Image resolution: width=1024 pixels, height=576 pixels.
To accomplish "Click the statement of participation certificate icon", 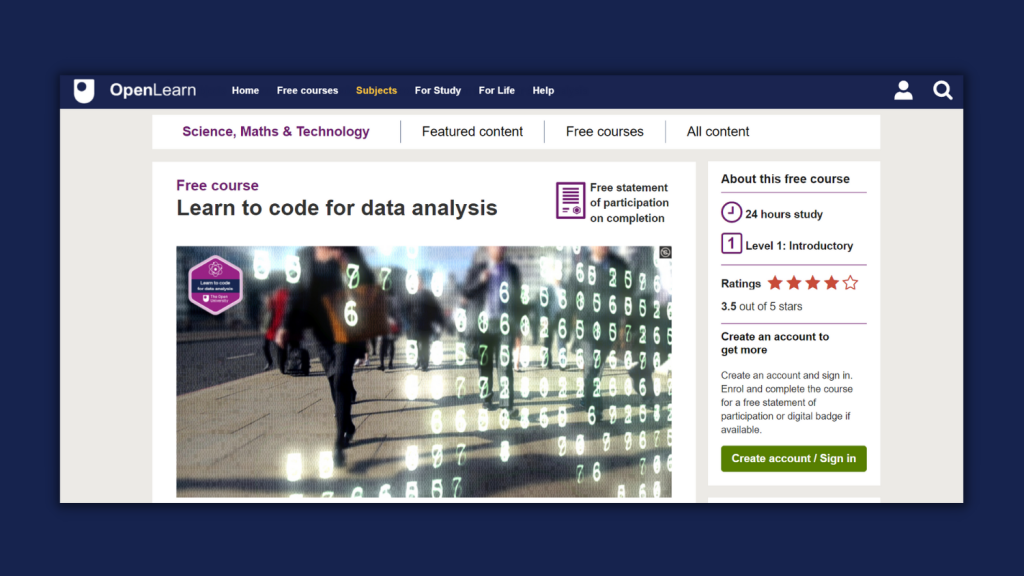I will 570,201.
